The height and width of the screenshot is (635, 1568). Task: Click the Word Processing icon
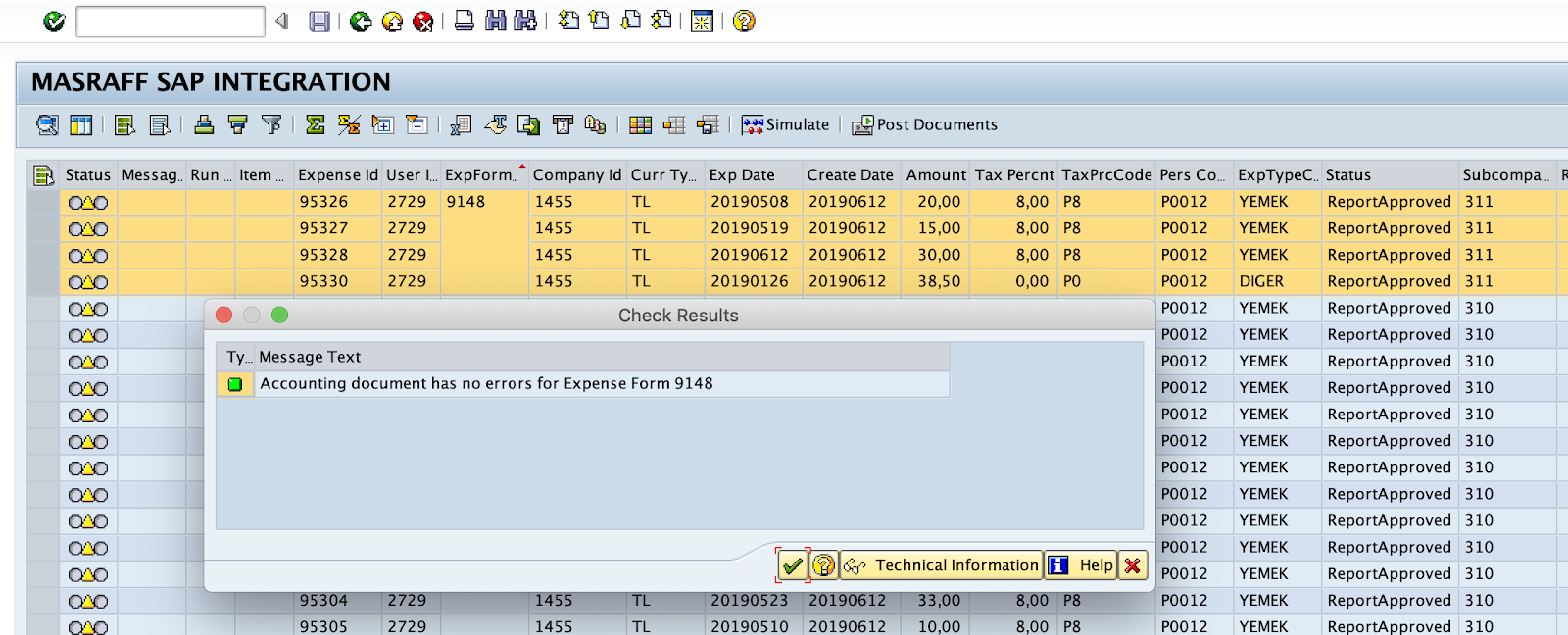(x=495, y=124)
